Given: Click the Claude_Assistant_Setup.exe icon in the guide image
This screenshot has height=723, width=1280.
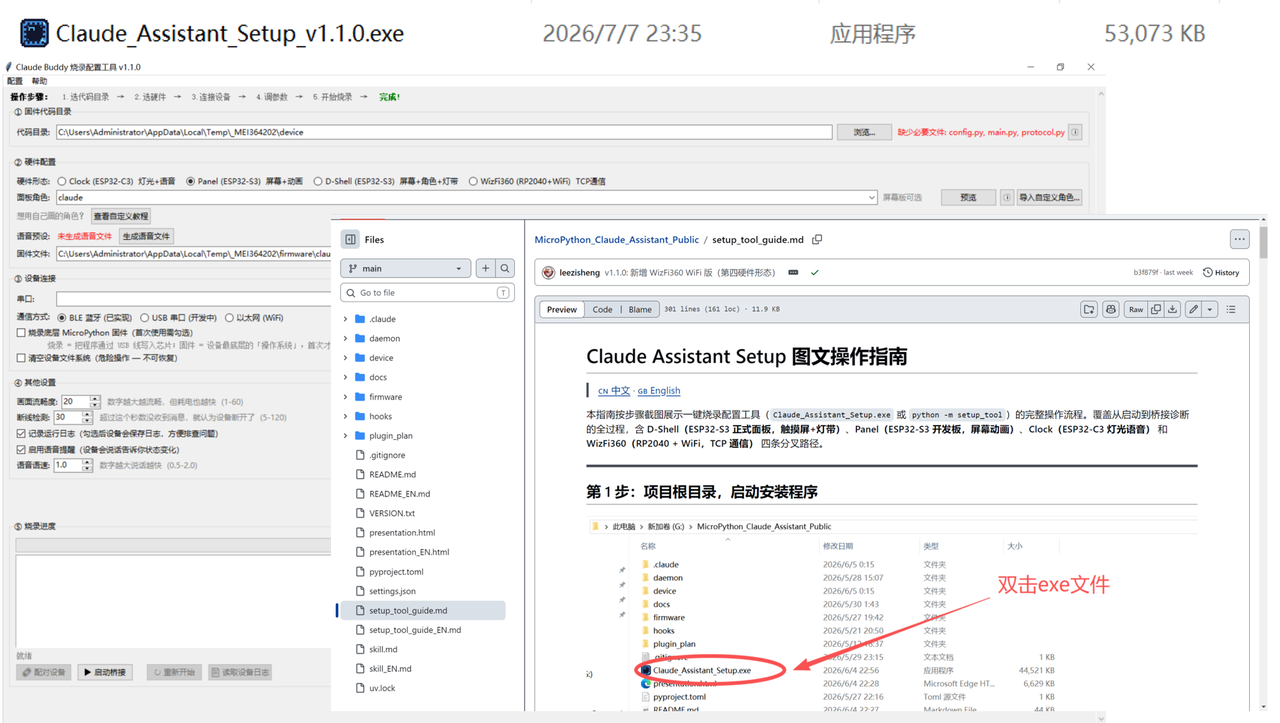Looking at the screenshot, I should 646,670.
